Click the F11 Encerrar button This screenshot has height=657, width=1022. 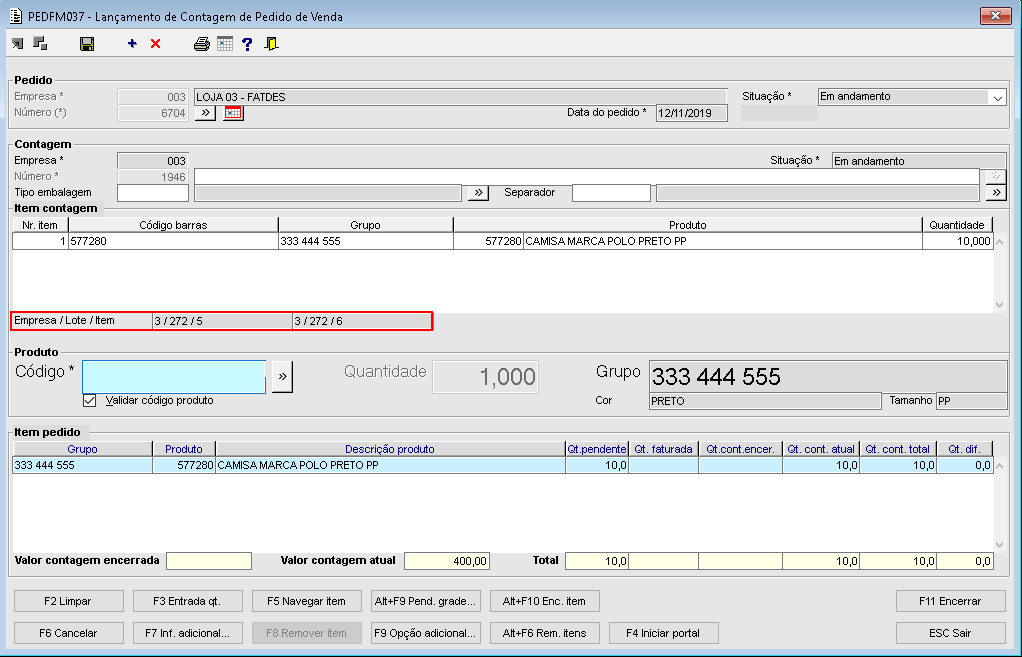coord(950,601)
